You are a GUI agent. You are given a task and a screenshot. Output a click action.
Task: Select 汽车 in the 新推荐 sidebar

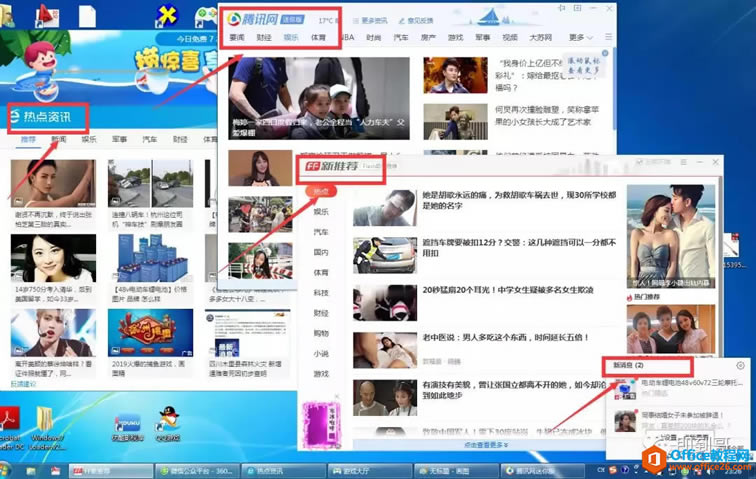click(x=321, y=232)
